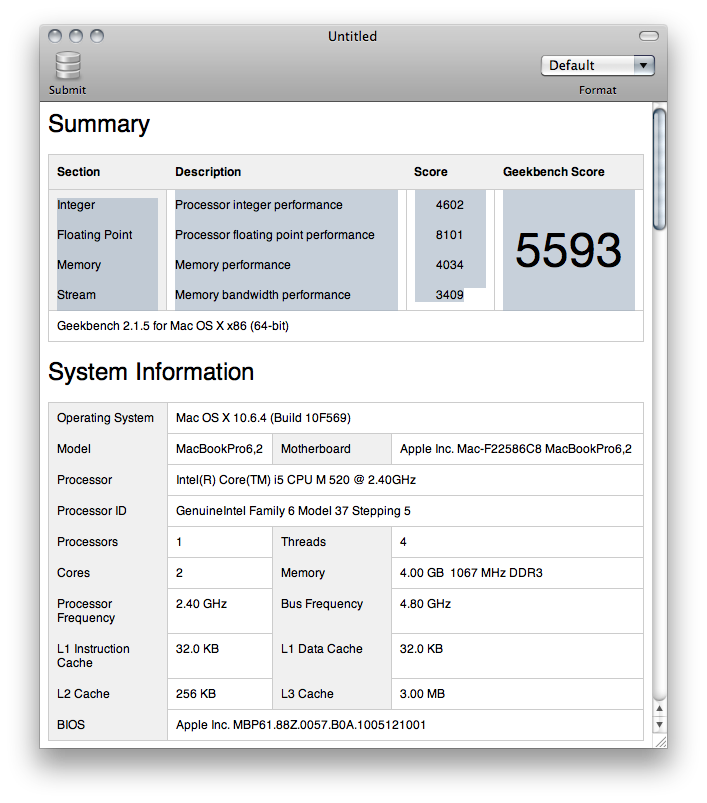Click the 3.00 MB L3 cache value
The width and height of the screenshot is (707, 803).
(422, 694)
